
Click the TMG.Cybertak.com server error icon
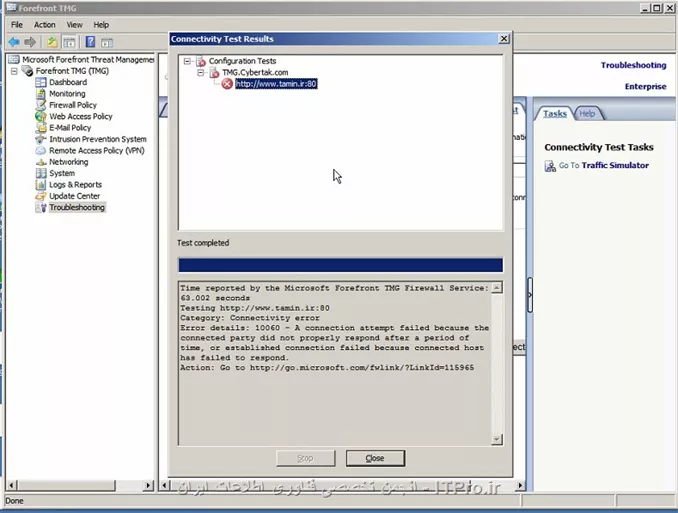tap(214, 72)
